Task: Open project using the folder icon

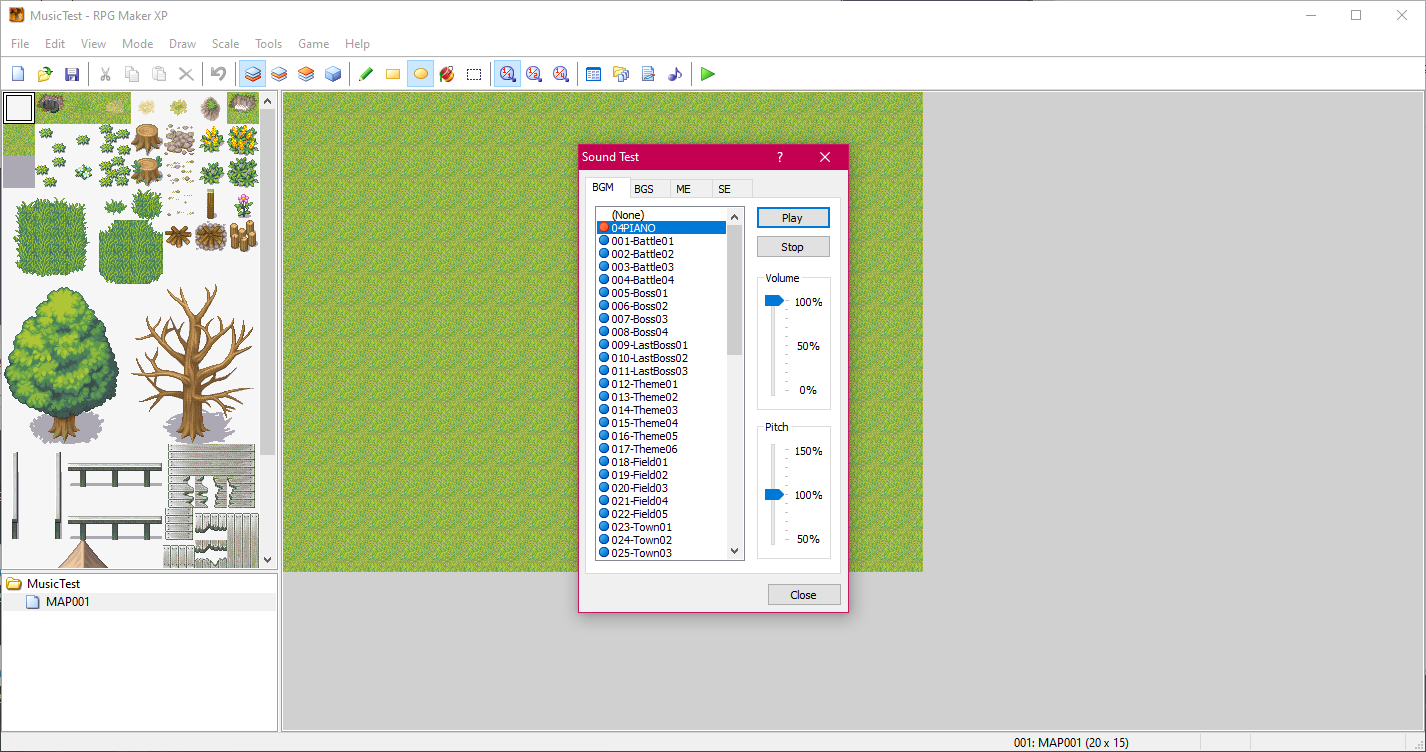Action: tap(45, 74)
